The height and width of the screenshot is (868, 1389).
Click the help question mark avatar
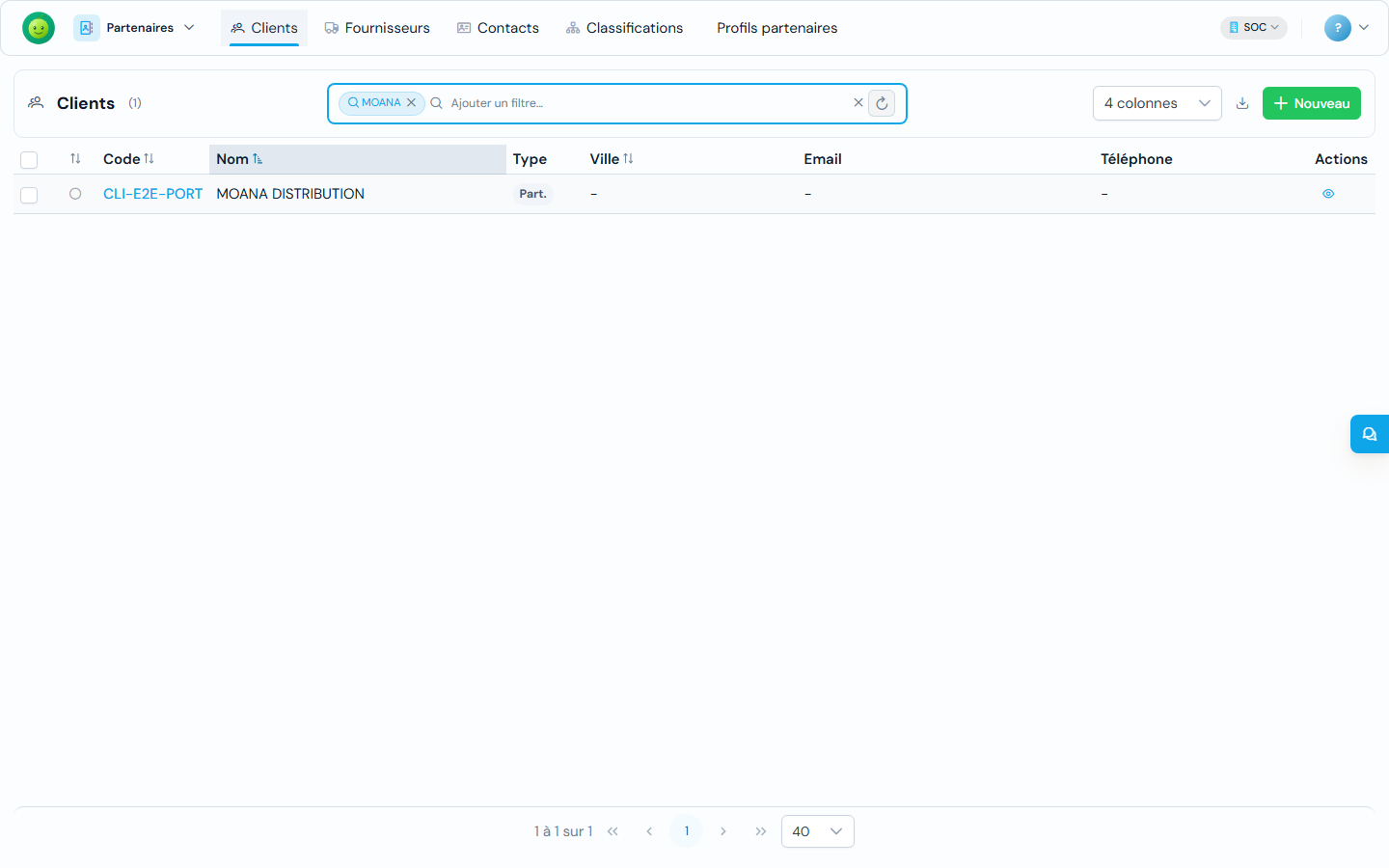(x=1337, y=28)
